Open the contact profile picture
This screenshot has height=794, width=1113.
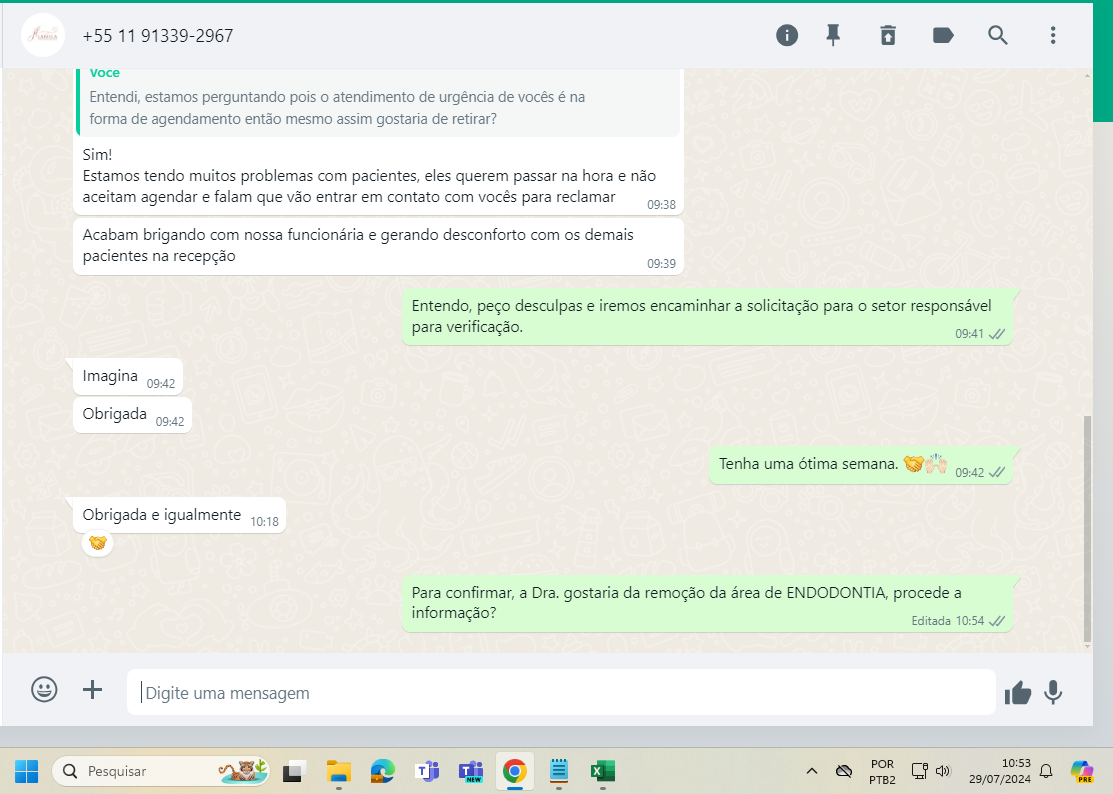43,35
